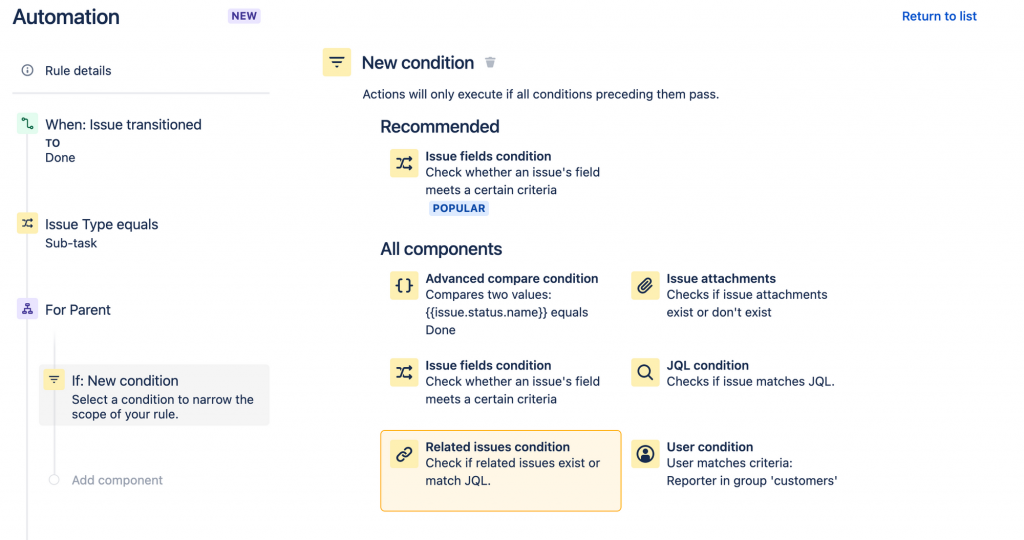Return to list of automation rules
1024x540 pixels.
tap(939, 16)
